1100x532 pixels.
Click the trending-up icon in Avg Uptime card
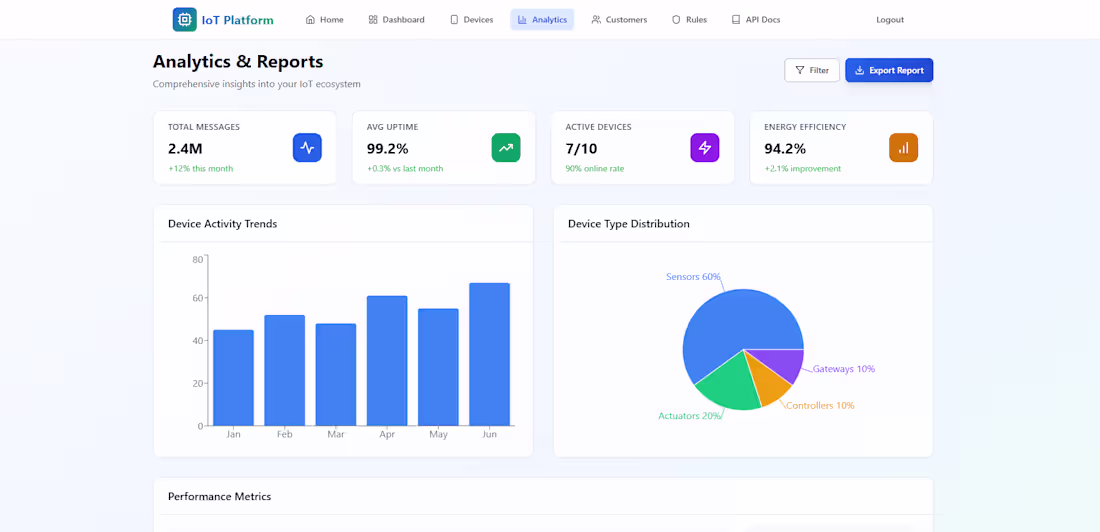506,147
